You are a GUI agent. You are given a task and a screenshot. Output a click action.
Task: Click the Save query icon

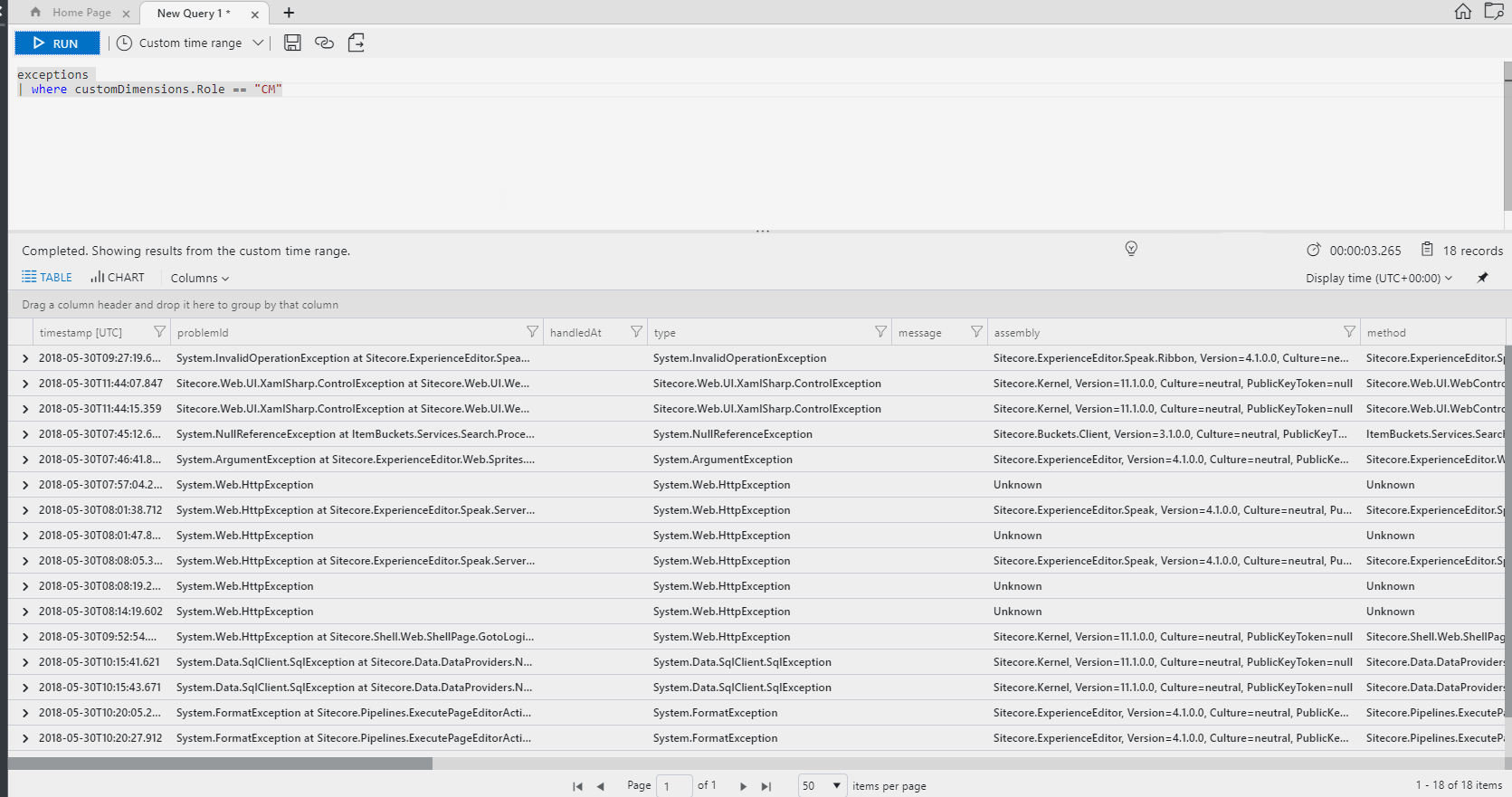[x=292, y=43]
